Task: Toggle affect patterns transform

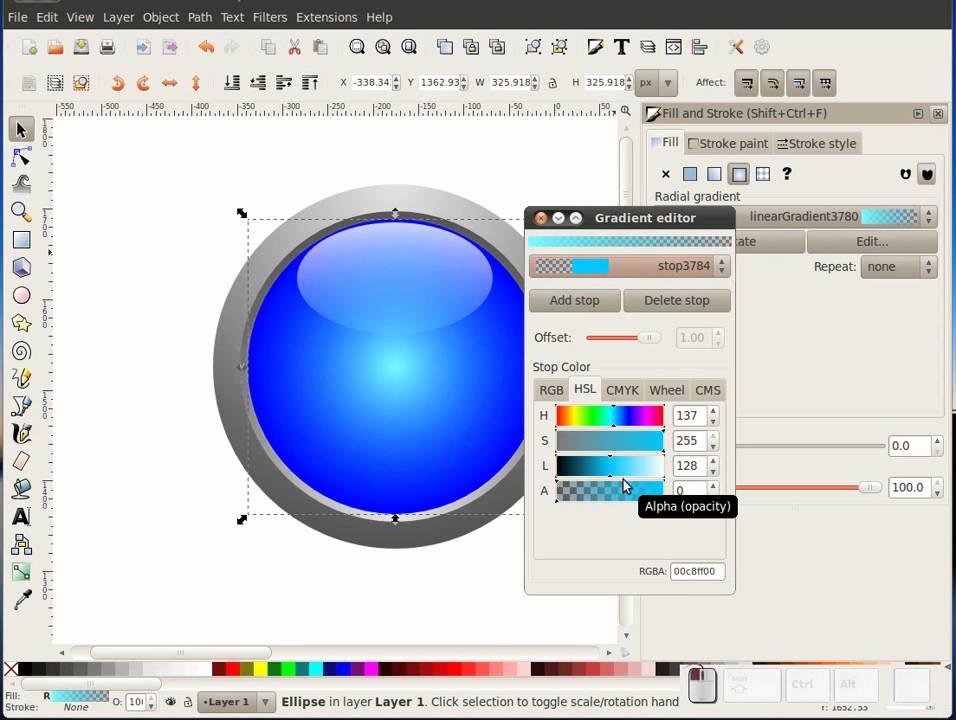Action: click(x=825, y=83)
